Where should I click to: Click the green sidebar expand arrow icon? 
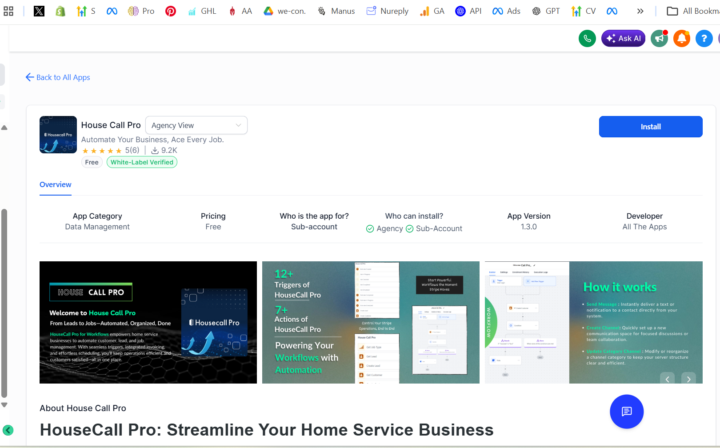pos(8,430)
